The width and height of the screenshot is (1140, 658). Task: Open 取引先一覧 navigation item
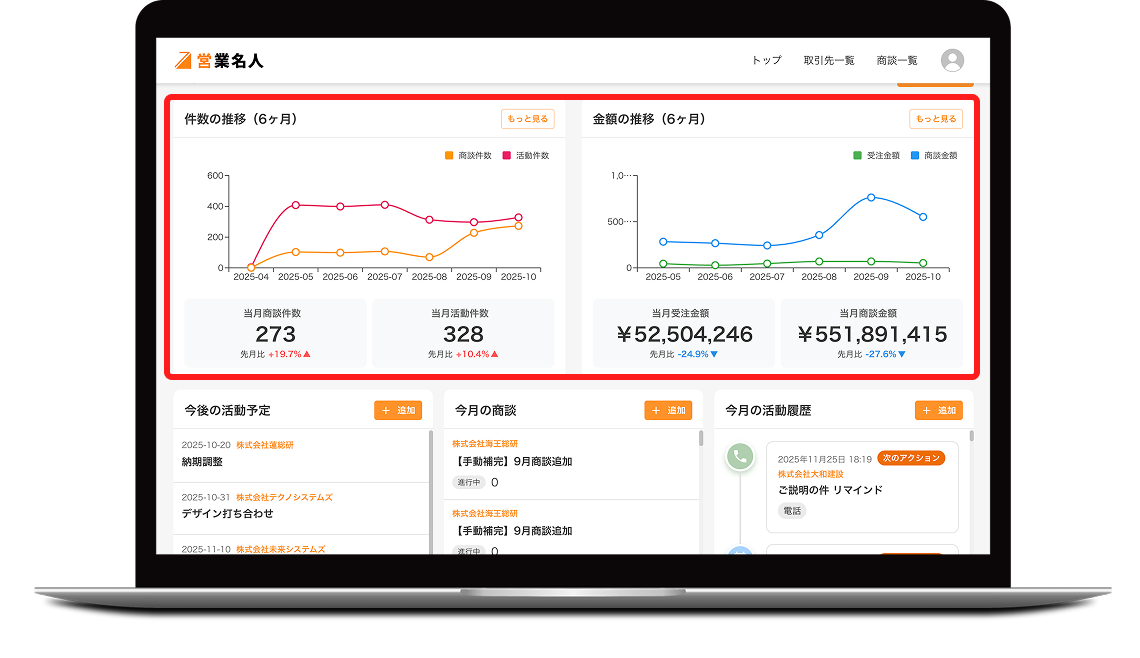click(829, 61)
